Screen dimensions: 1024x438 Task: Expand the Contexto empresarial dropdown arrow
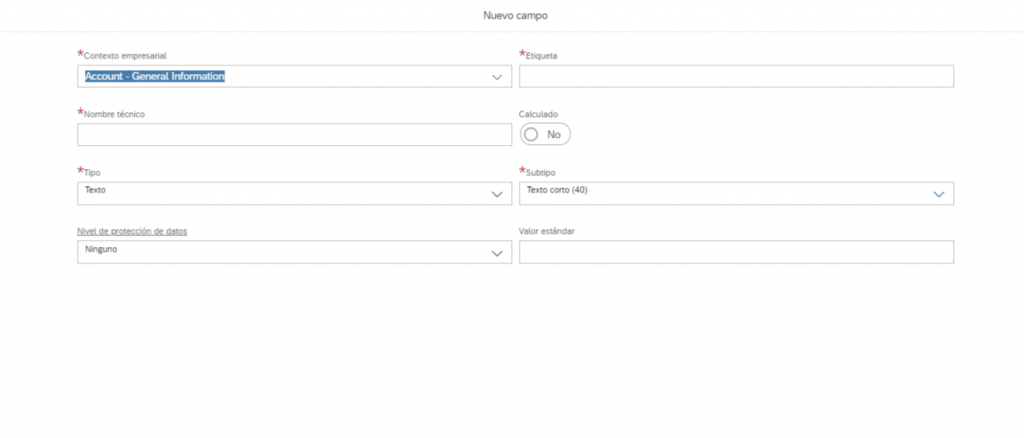497,77
